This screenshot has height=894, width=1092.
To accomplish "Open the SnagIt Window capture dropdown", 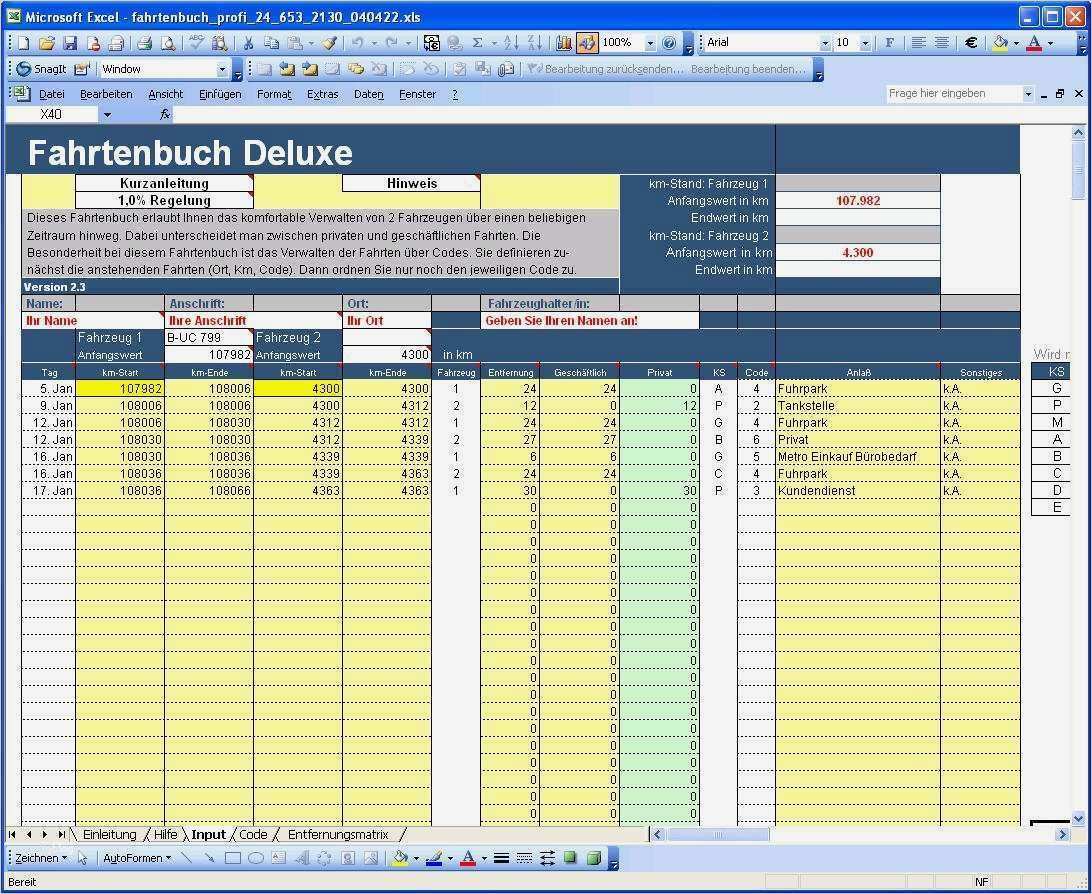I will pos(225,68).
